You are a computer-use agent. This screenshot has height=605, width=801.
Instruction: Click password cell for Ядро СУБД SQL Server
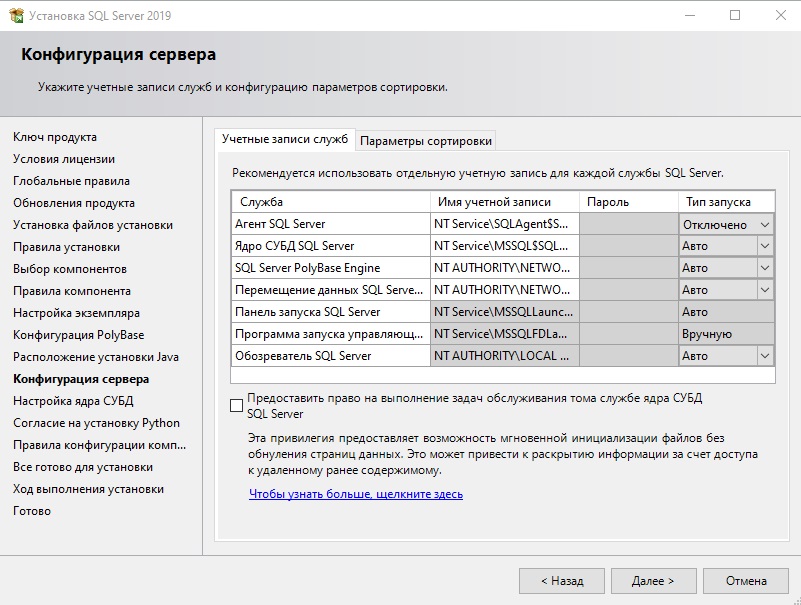[629, 246]
